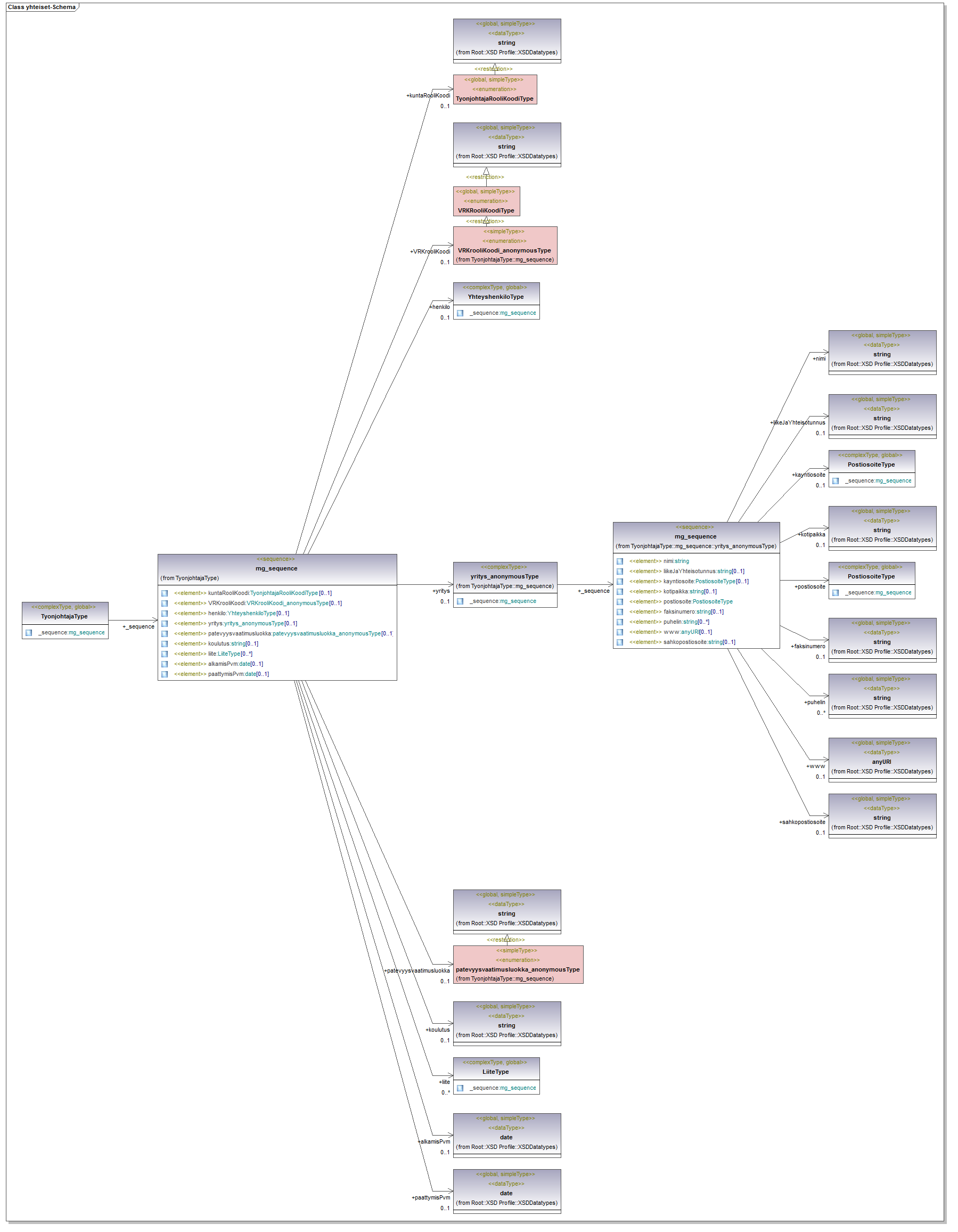Click the VRKRooliKoodiType class header

(486, 201)
